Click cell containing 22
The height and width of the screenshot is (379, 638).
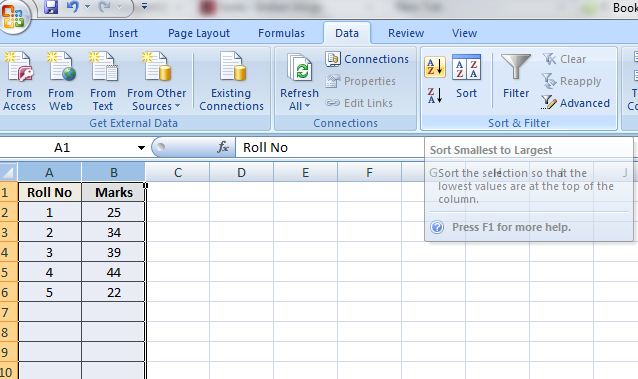point(114,292)
